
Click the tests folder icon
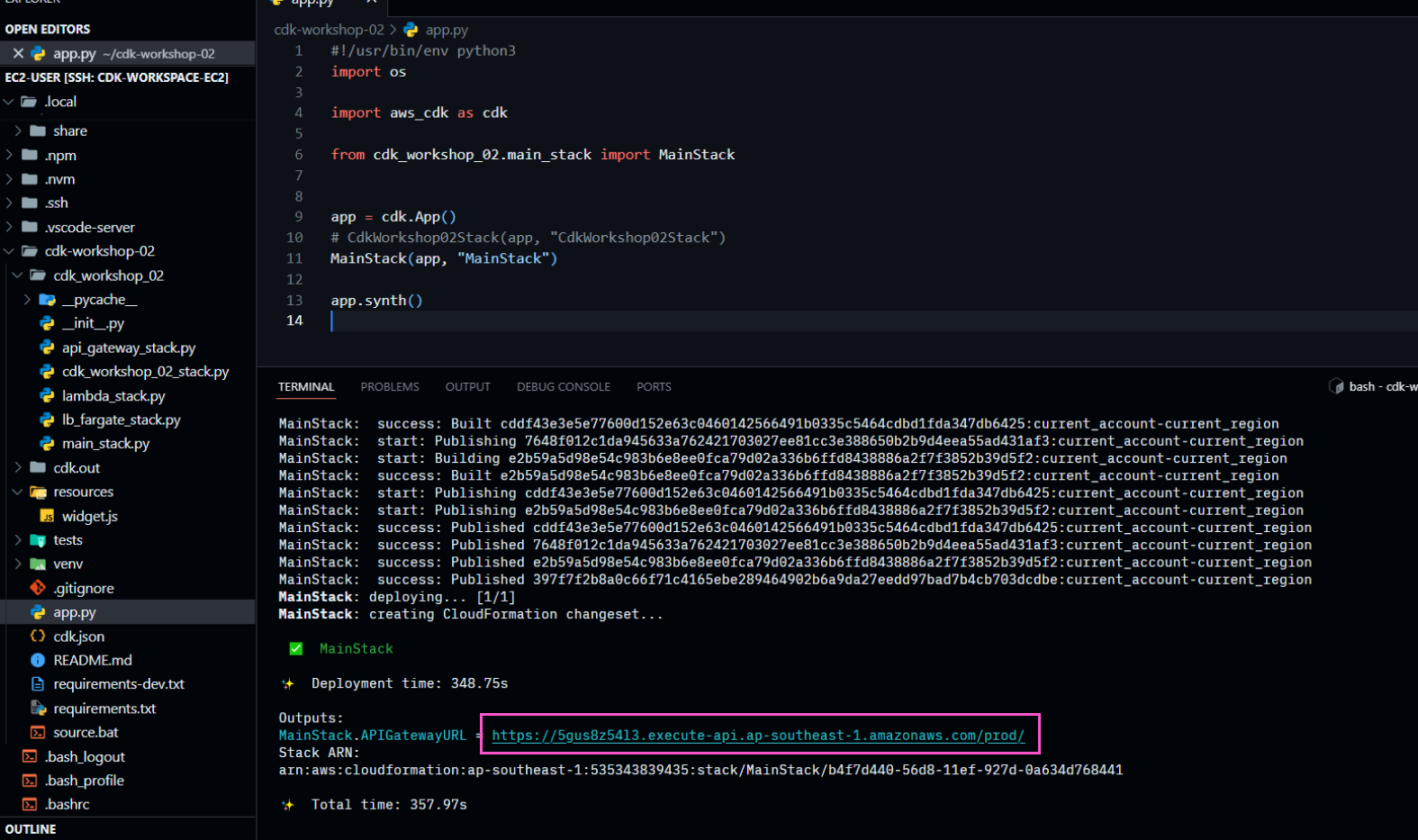38,540
